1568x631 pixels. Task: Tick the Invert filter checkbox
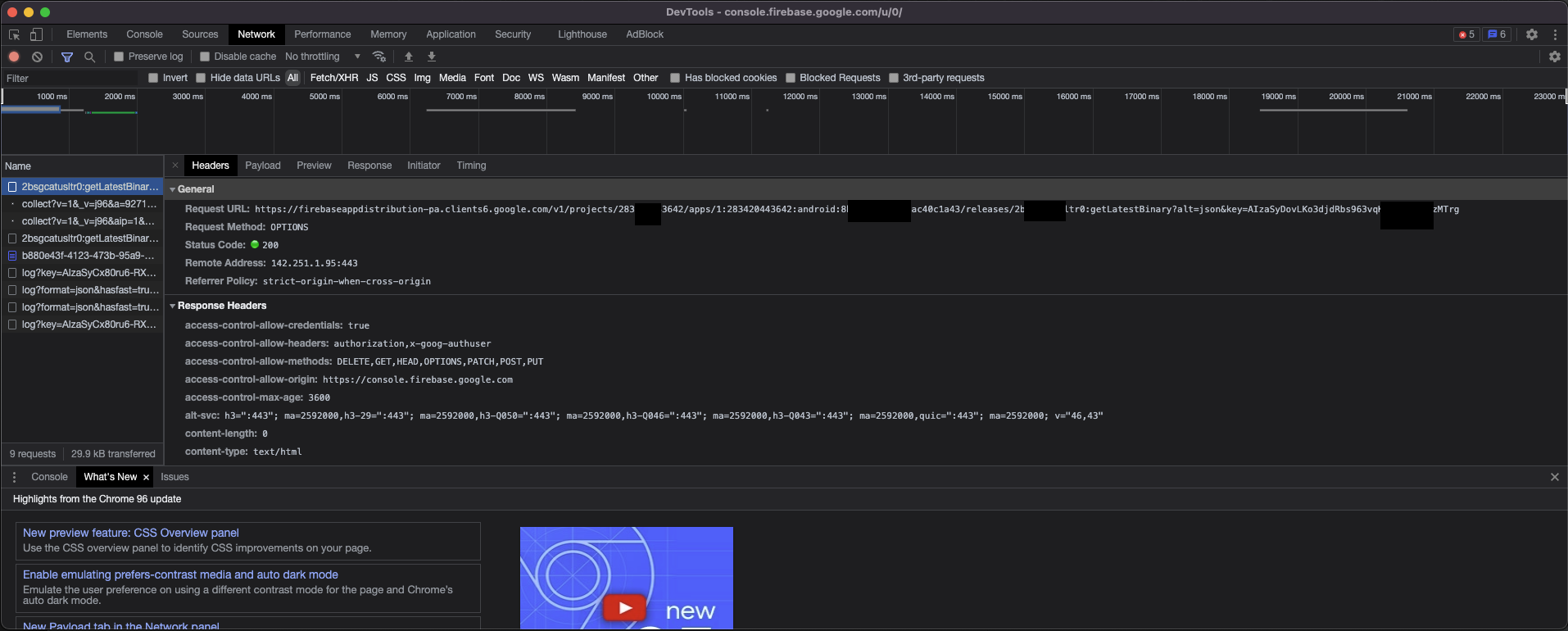(153, 78)
